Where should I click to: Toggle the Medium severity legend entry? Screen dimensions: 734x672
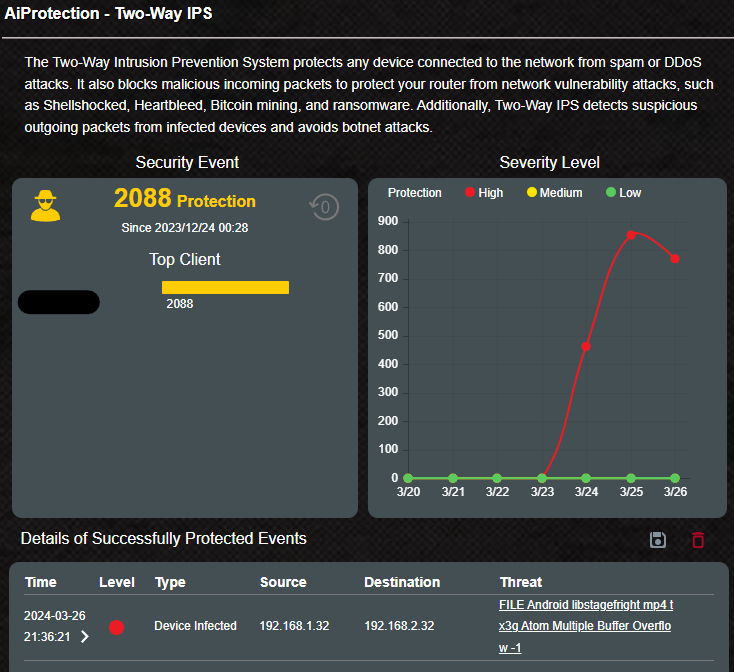point(555,193)
